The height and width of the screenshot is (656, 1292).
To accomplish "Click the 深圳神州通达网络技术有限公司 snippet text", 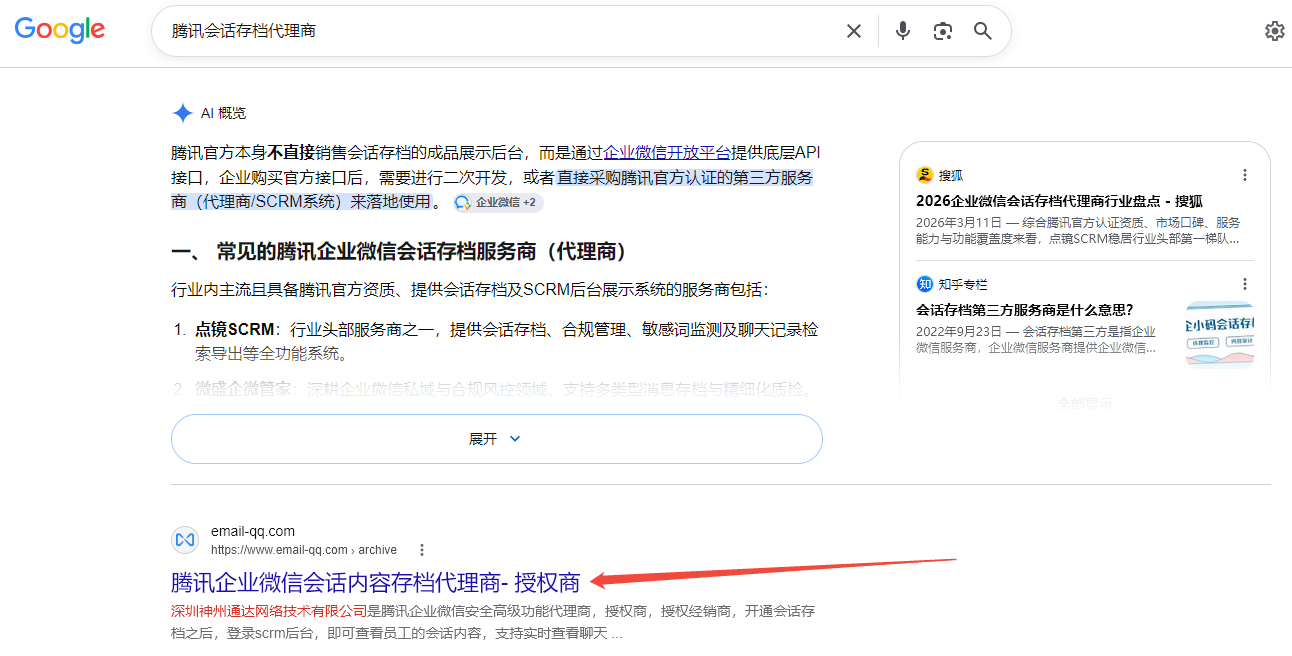I will [269, 611].
